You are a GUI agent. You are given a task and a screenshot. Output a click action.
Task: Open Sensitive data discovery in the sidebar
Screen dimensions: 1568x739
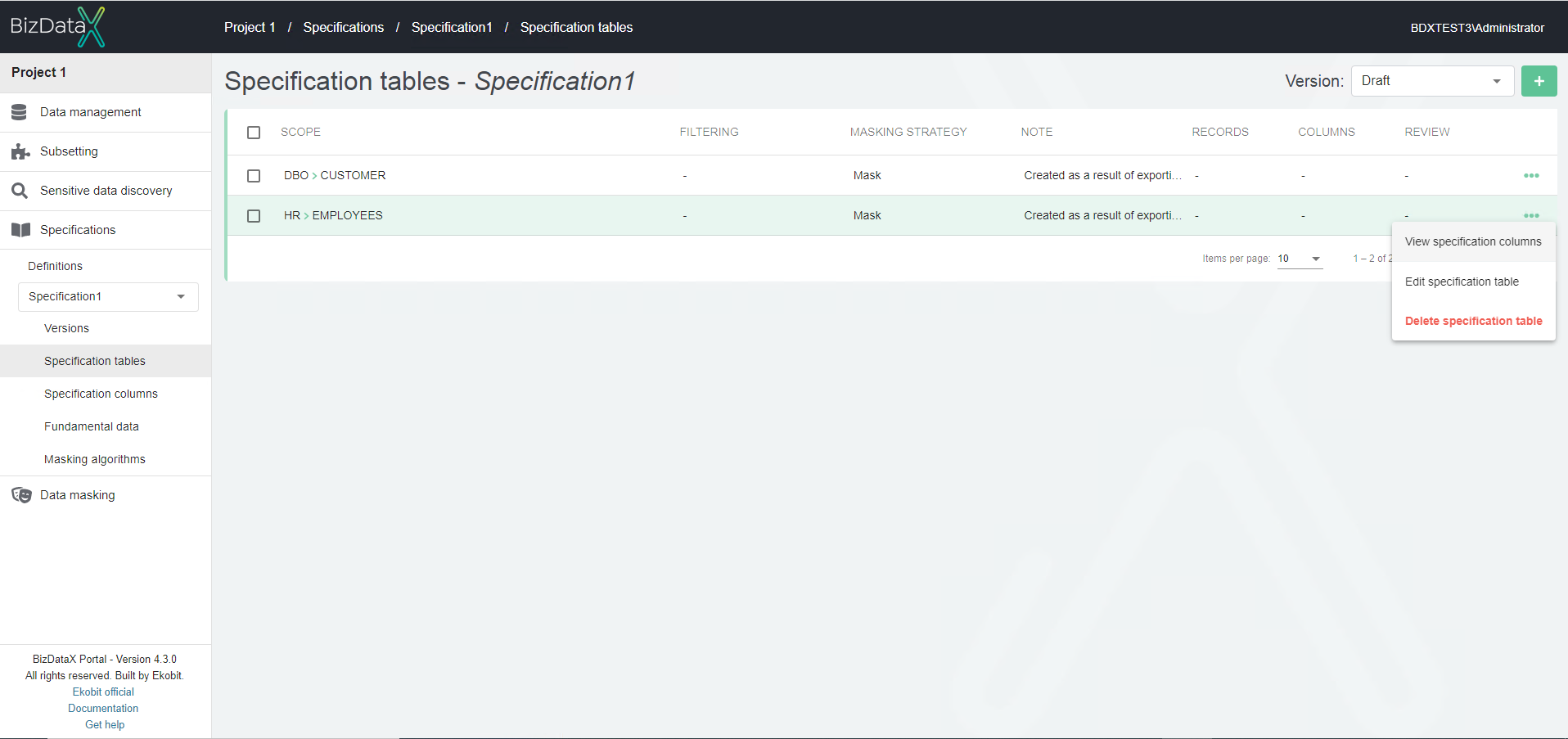click(x=106, y=191)
